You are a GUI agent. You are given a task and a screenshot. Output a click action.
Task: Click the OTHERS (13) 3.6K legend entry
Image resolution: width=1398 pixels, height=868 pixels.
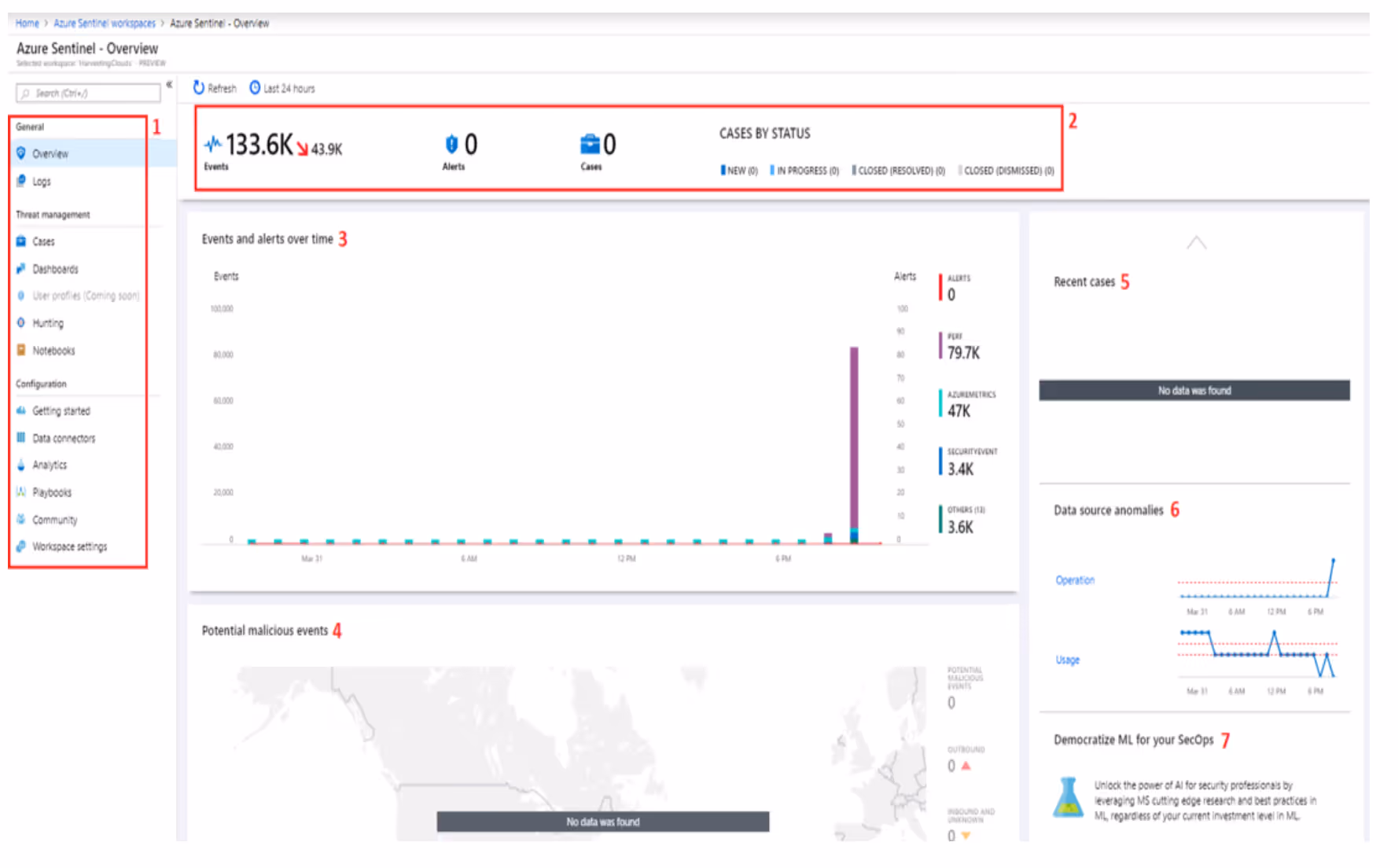962,520
